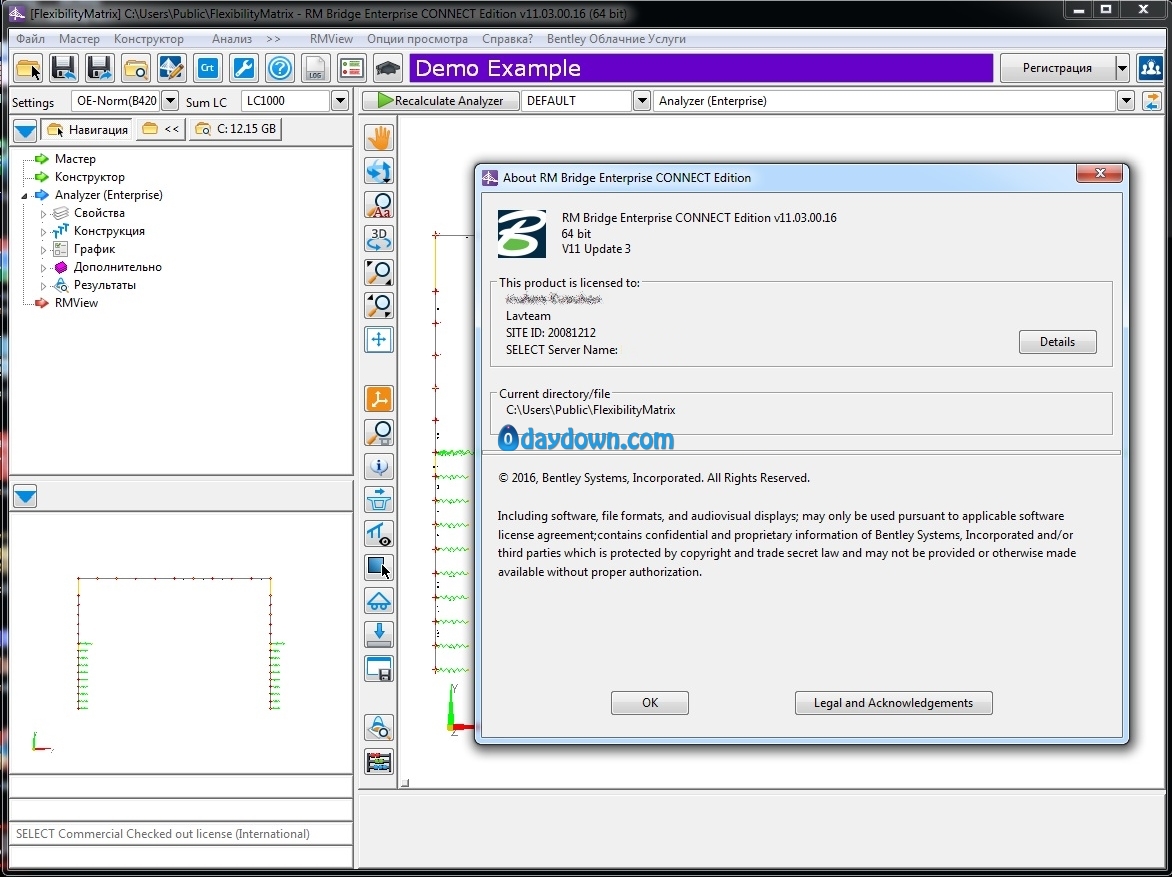Image resolution: width=1172 pixels, height=877 pixels.
Task: Open the LOG file icon
Action: 315,68
